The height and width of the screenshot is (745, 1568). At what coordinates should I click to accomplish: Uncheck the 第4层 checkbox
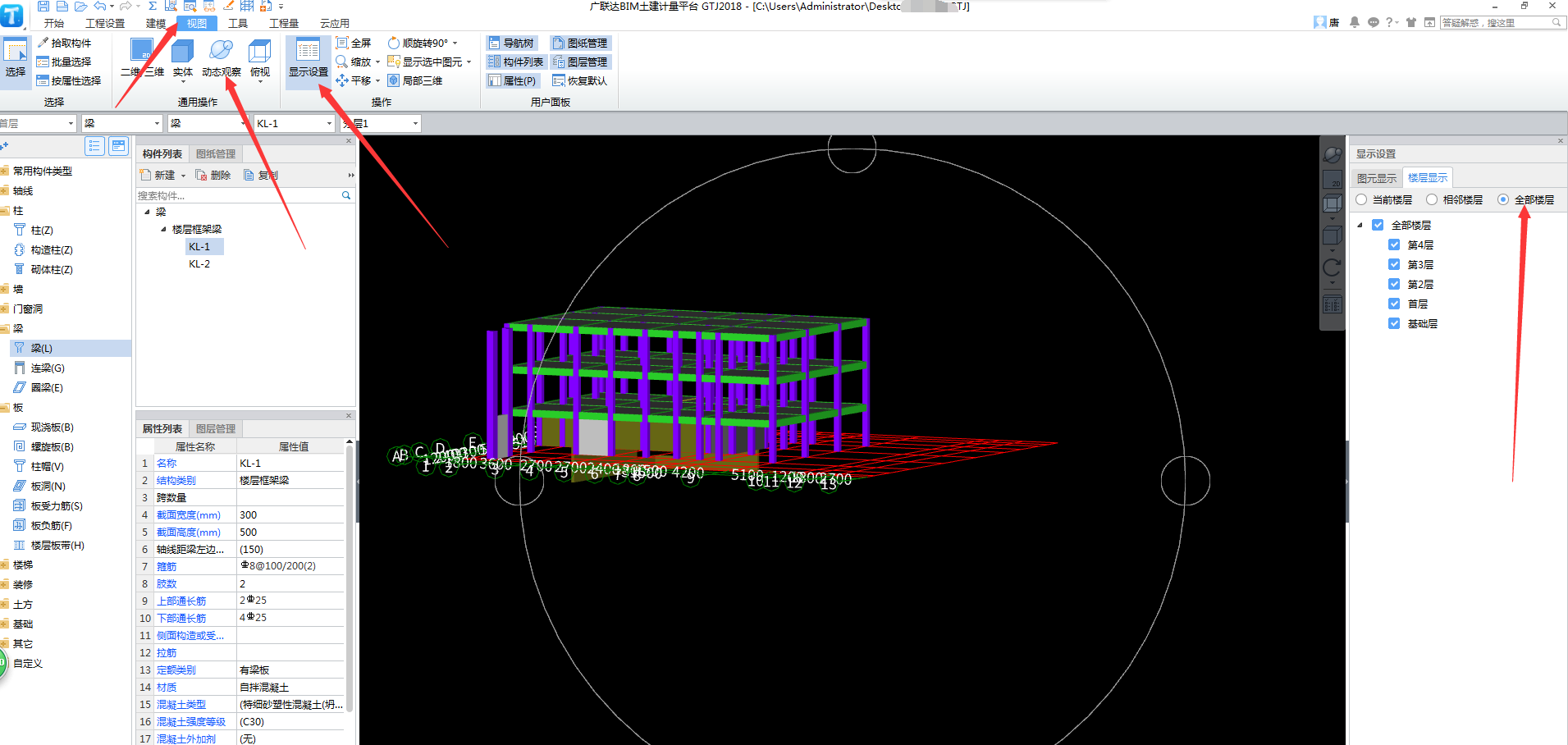[1394, 245]
